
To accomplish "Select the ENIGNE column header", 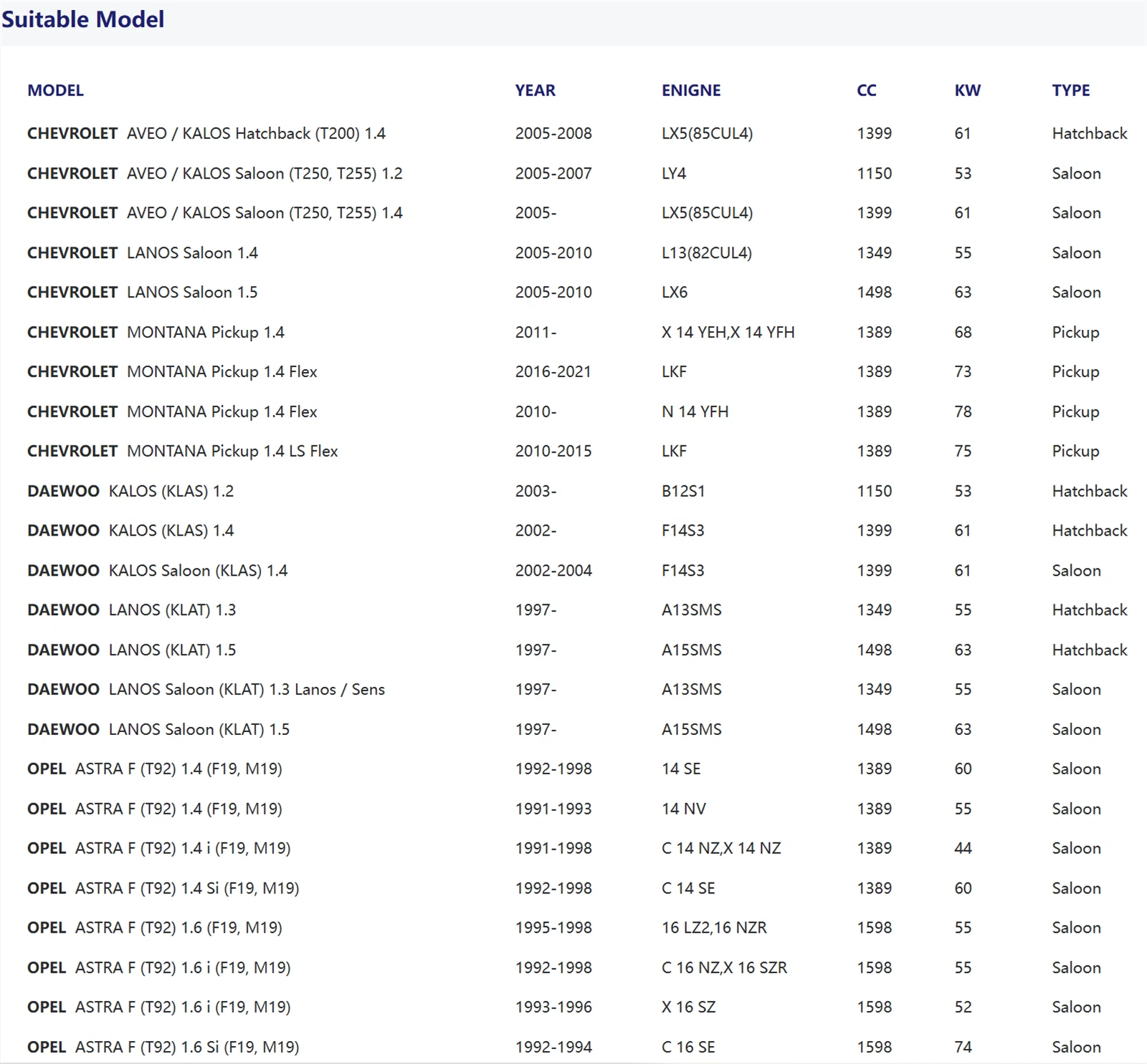I will [x=691, y=90].
